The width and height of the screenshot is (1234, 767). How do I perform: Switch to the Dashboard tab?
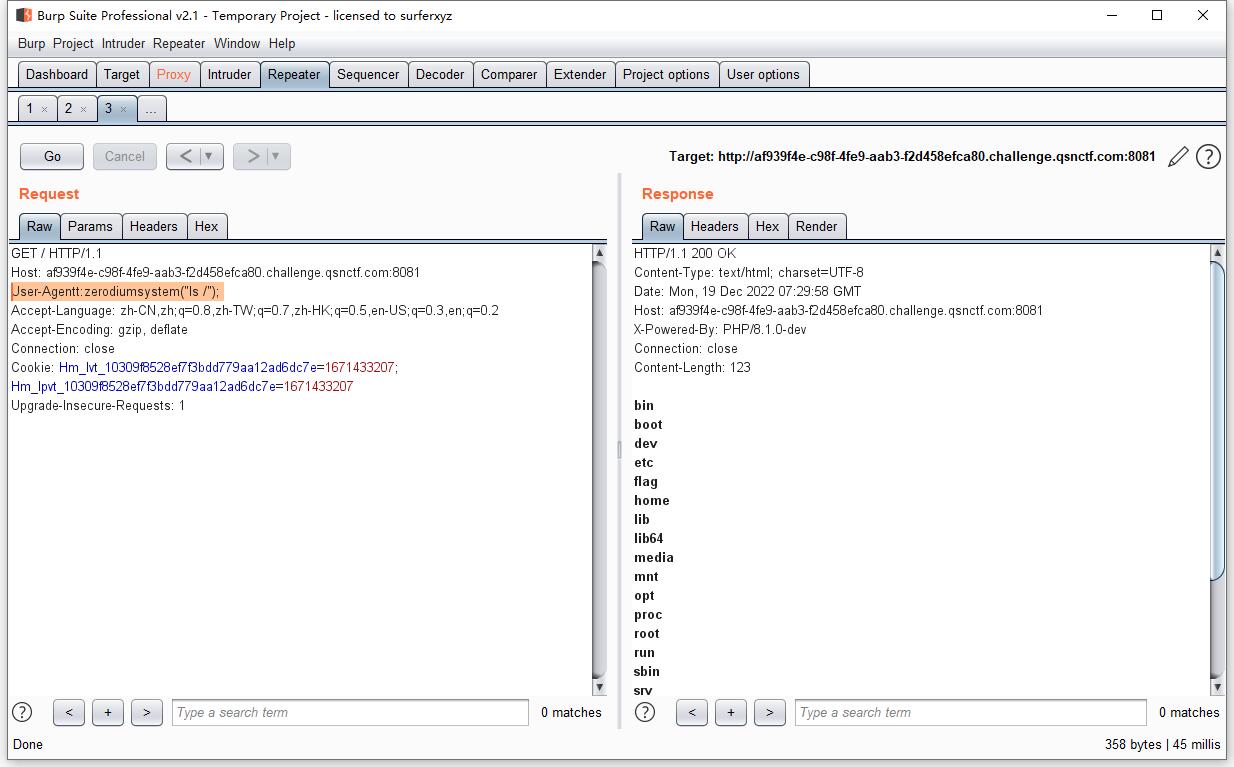coord(57,74)
